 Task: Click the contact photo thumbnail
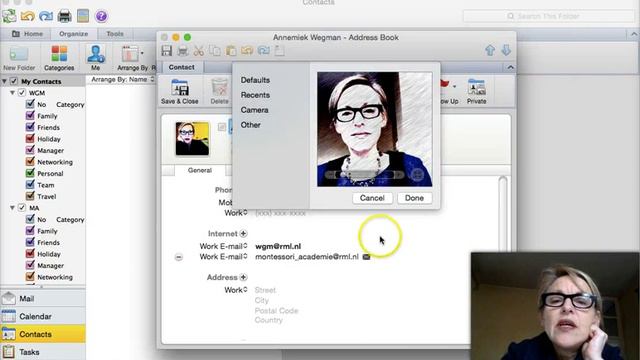click(192, 139)
